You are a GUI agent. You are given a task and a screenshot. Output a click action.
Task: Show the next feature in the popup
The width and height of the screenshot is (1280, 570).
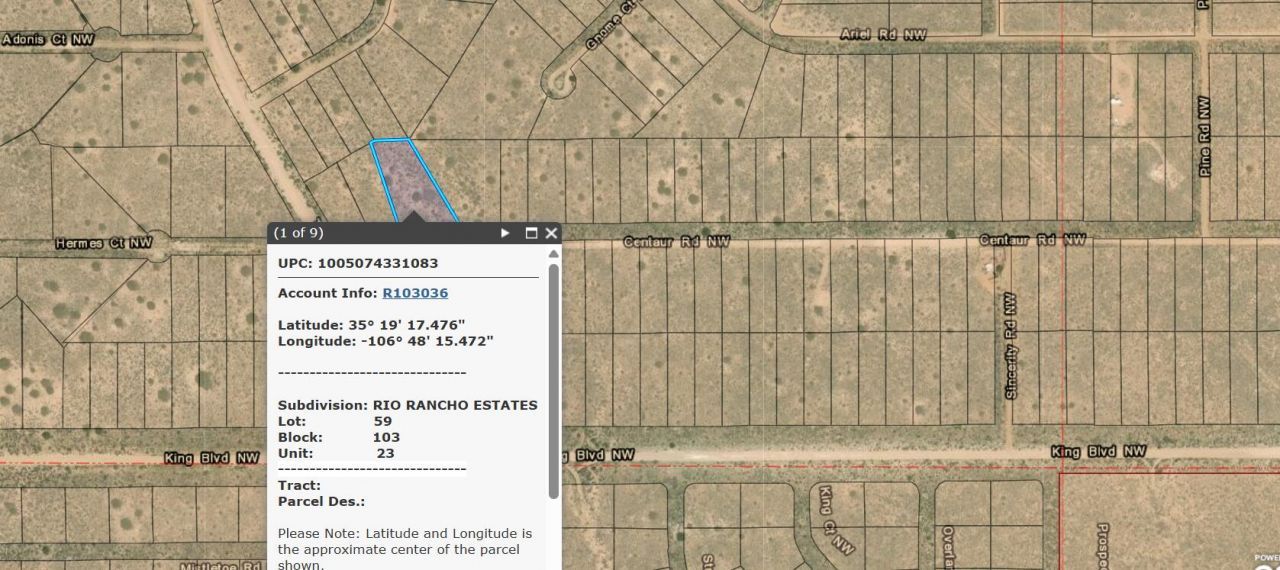[505, 233]
